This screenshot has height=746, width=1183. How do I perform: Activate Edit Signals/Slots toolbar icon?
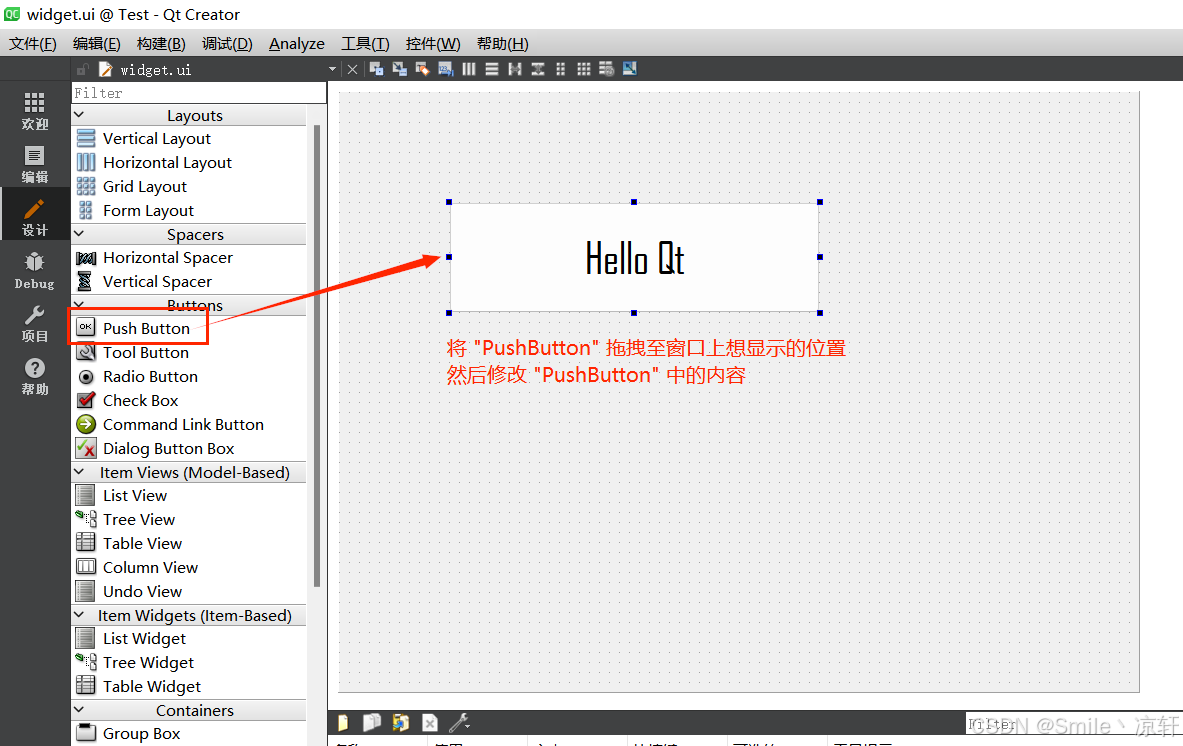tap(399, 69)
